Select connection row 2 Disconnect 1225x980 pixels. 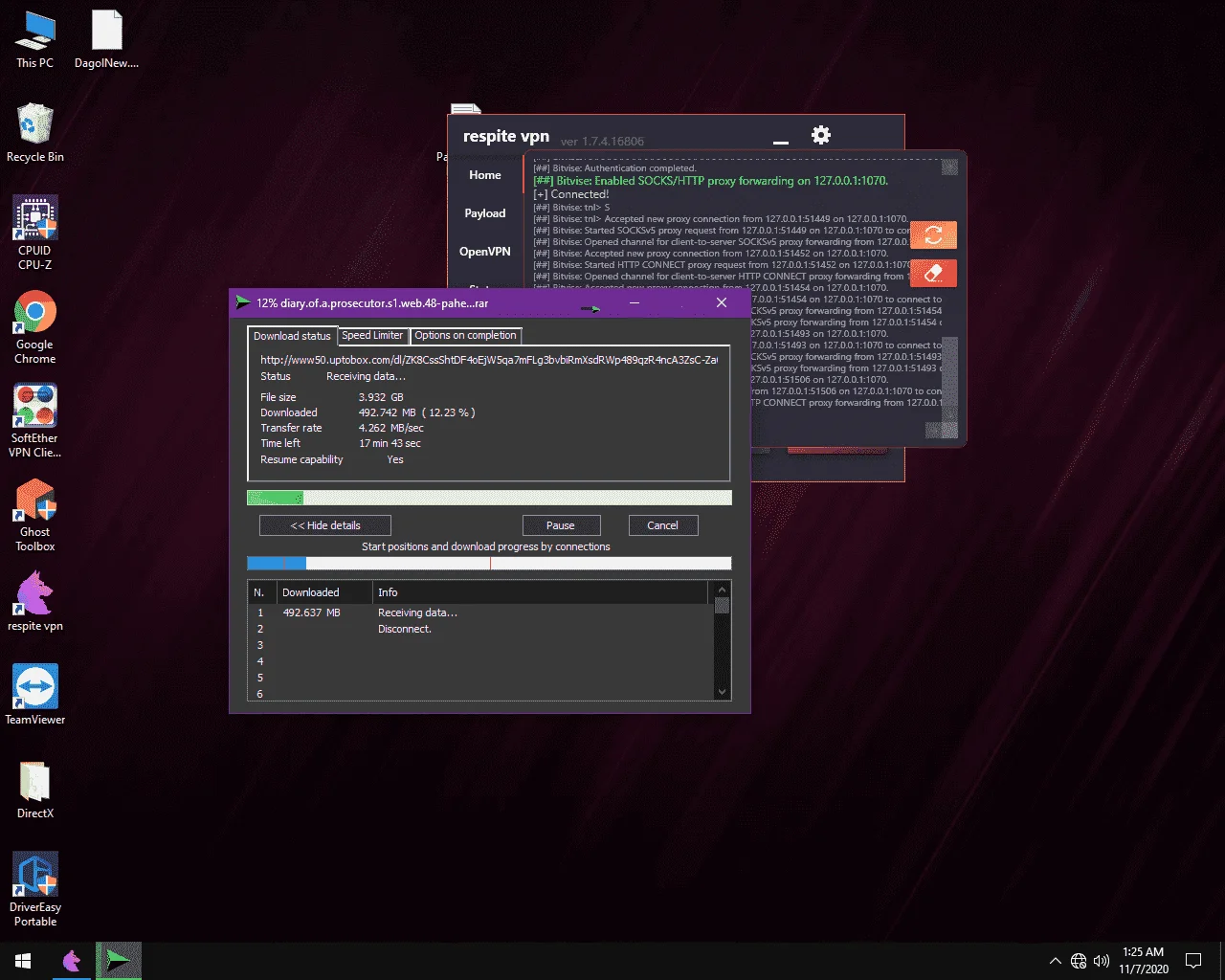tap(481, 629)
